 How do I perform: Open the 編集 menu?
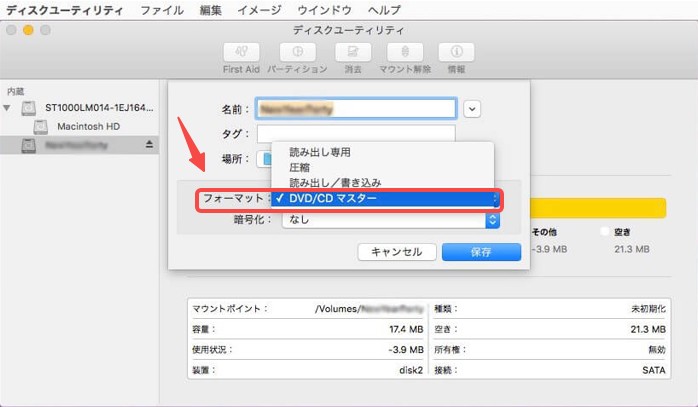click(211, 10)
